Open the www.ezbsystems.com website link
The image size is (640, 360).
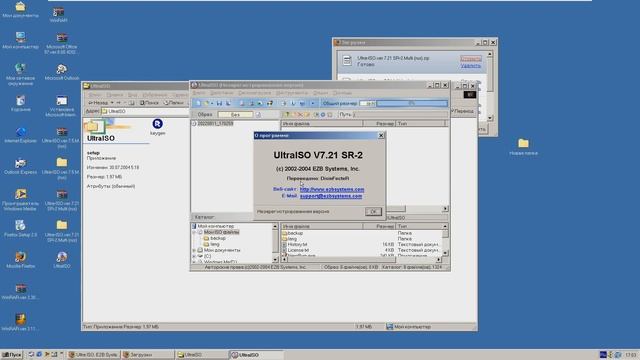click(332, 189)
